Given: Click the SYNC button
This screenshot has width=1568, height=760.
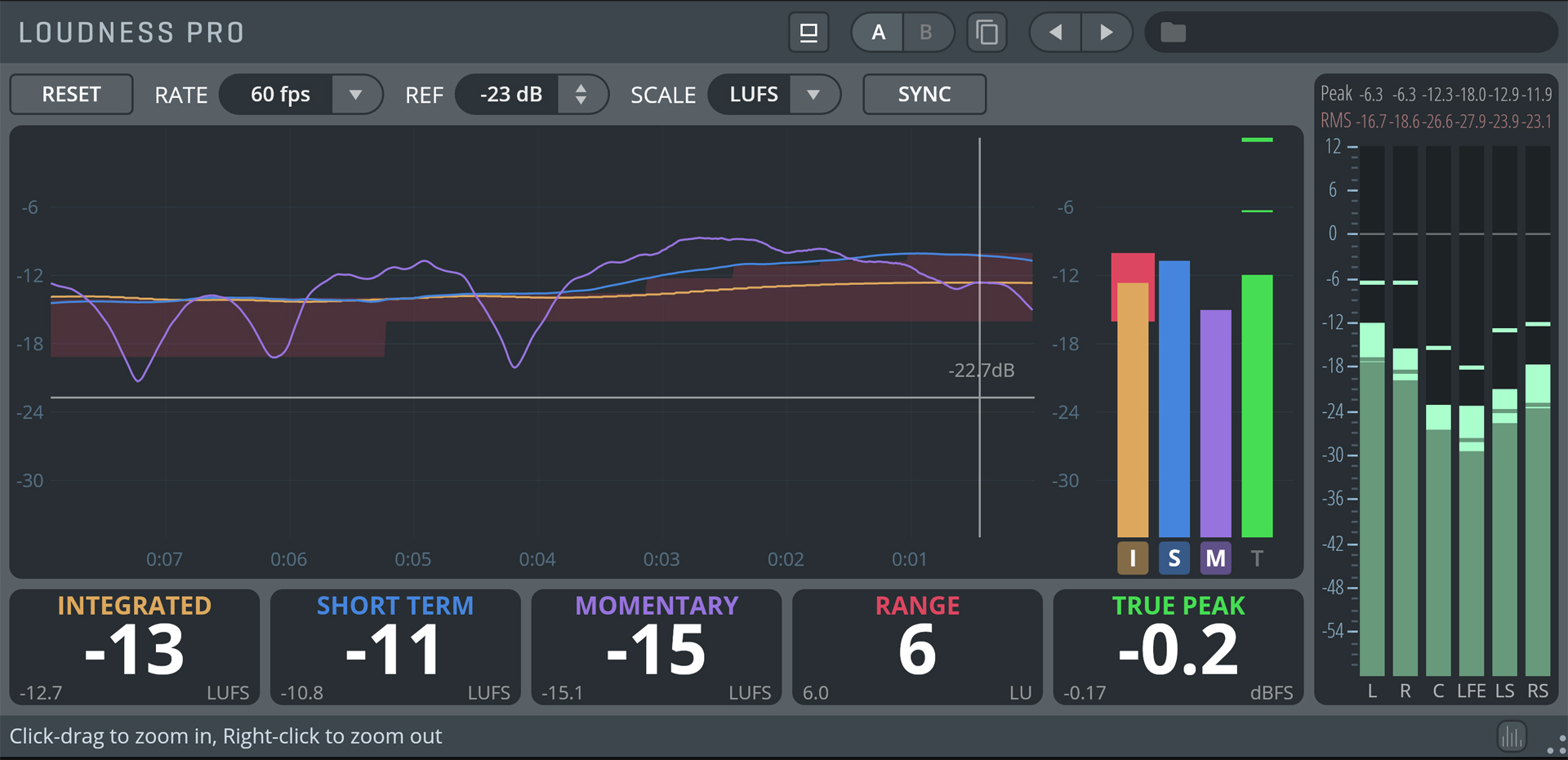Looking at the screenshot, I should 924,95.
